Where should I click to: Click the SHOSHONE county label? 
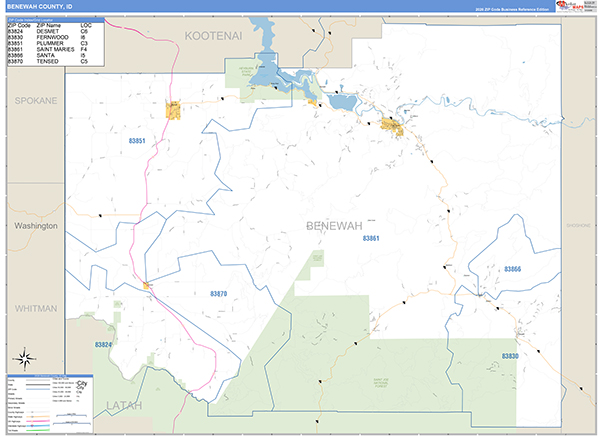pos(578,225)
